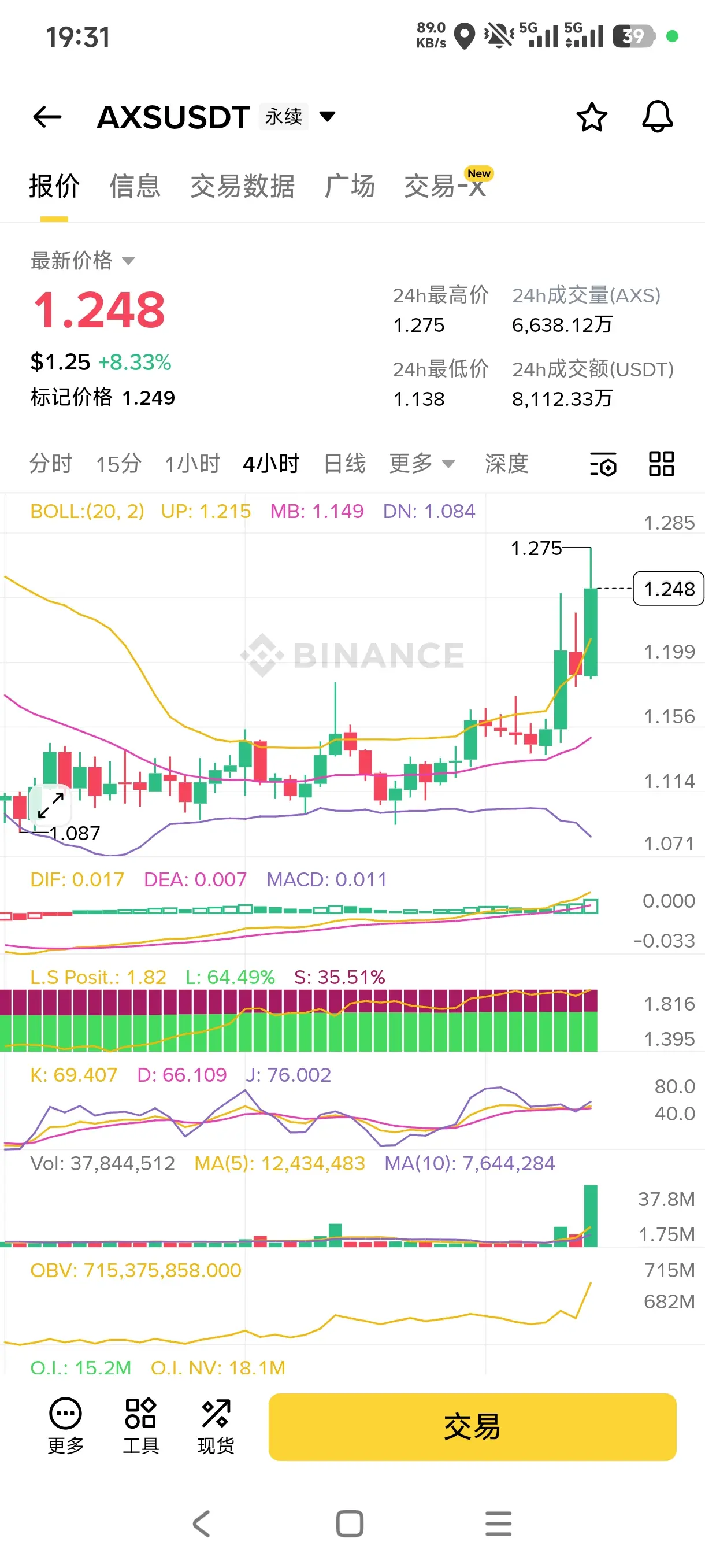Screen dimensions: 705x1568
Task: Expand the AXSUSDT pair selector arrow
Action: pyautogui.click(x=327, y=116)
